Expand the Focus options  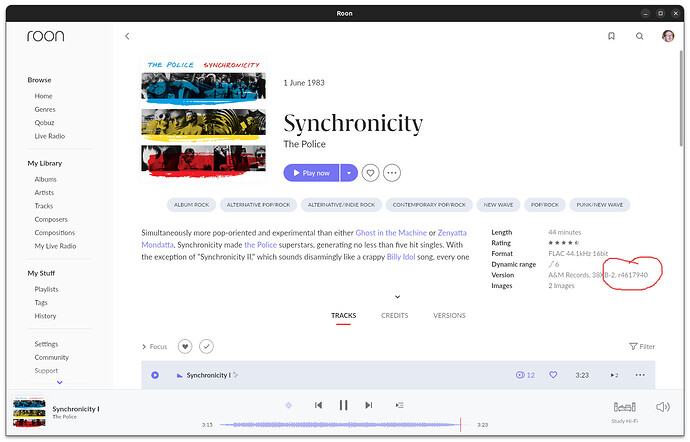[x=154, y=347]
